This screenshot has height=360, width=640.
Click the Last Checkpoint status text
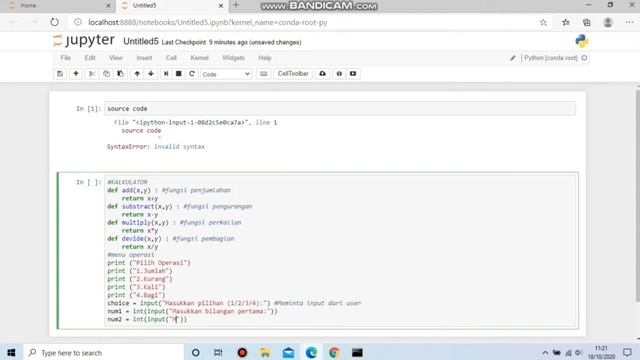click(x=231, y=42)
